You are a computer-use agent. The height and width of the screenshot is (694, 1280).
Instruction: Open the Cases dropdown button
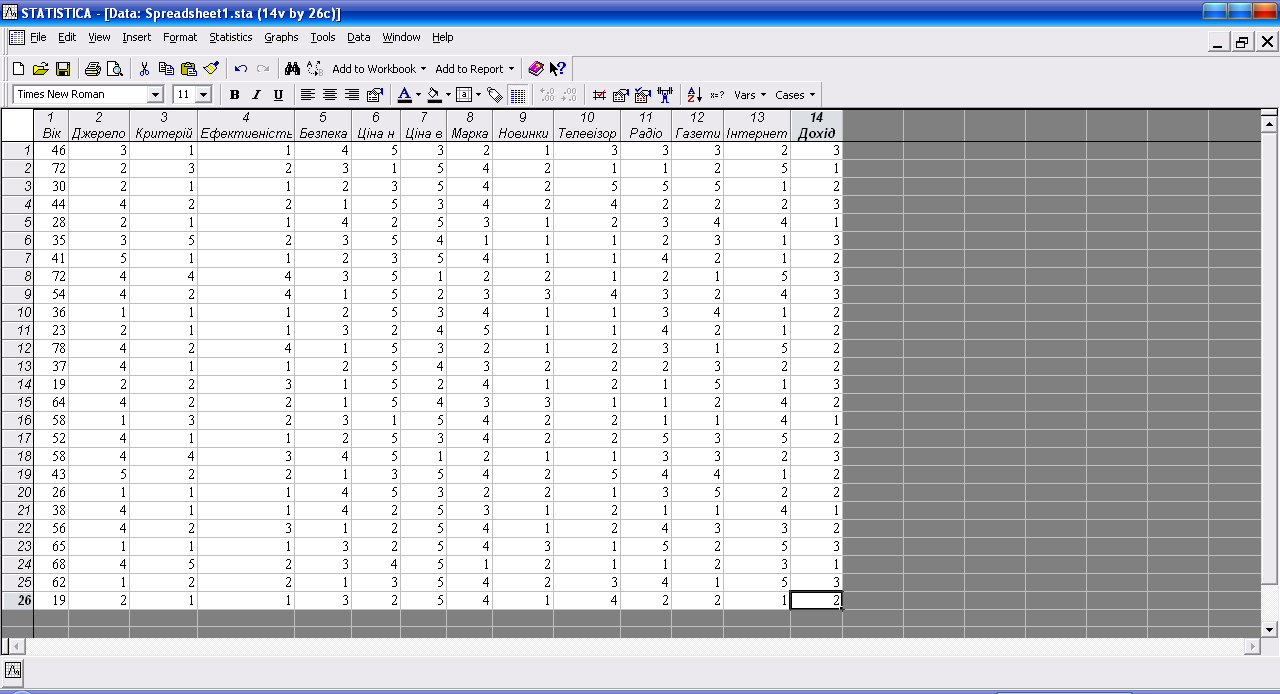(795, 95)
